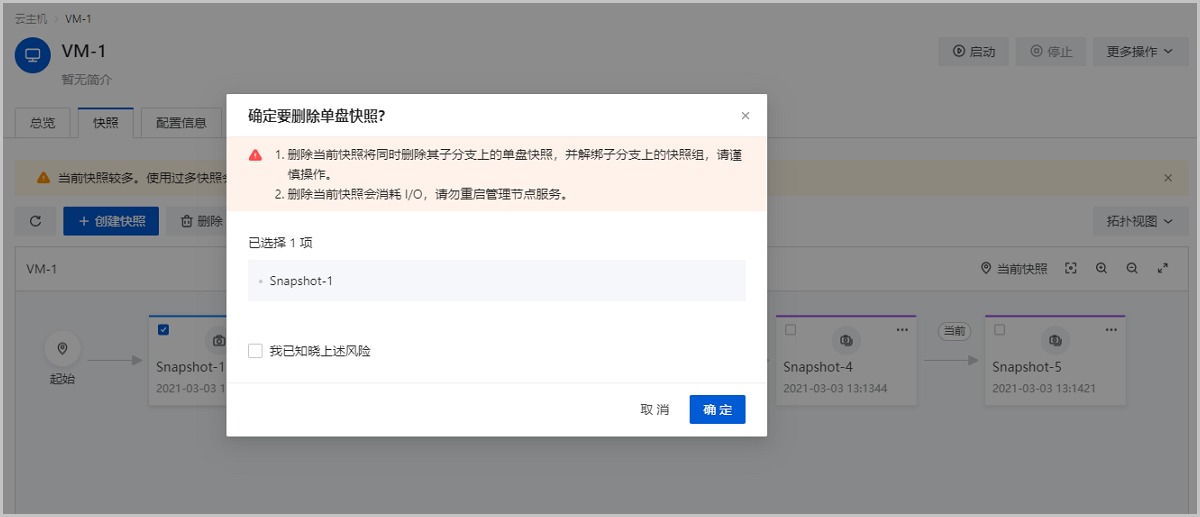Open the 更多操作 dropdown
Viewport: 1200px width, 517px height.
[1139, 52]
